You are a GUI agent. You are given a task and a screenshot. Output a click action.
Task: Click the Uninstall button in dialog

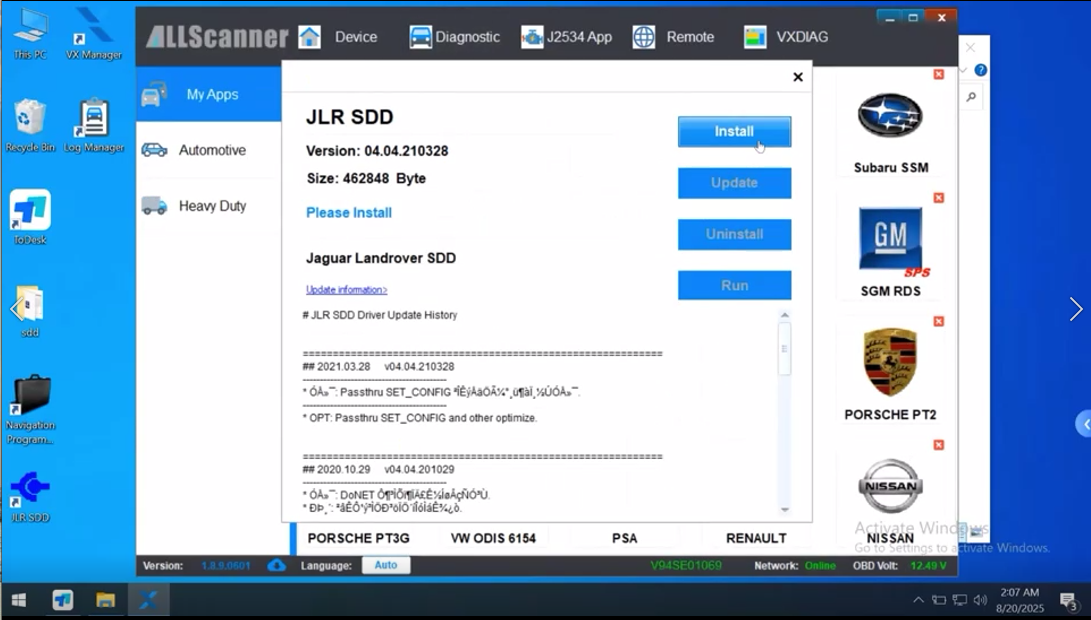tap(734, 235)
